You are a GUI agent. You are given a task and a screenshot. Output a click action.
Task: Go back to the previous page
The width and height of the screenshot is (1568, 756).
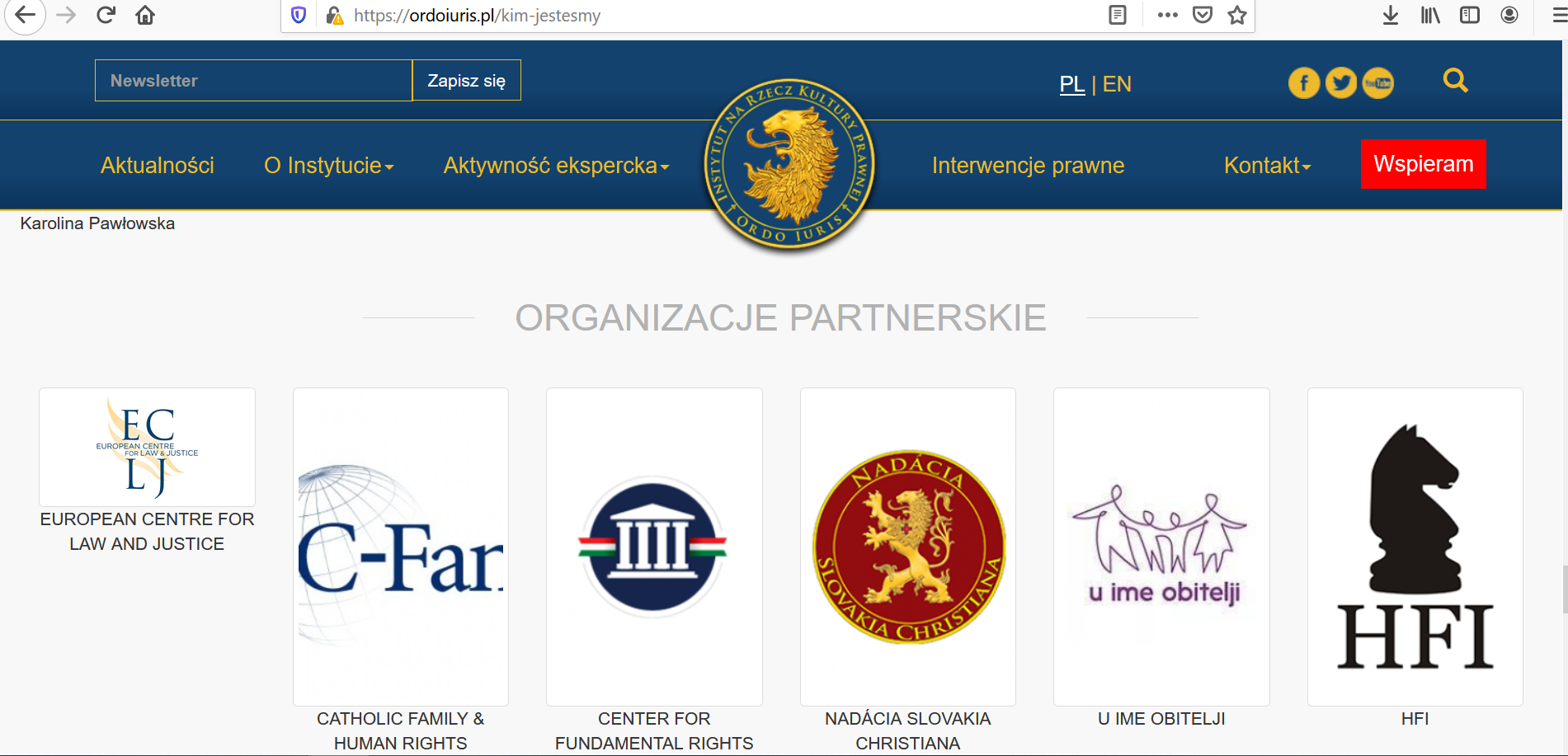[x=26, y=16]
